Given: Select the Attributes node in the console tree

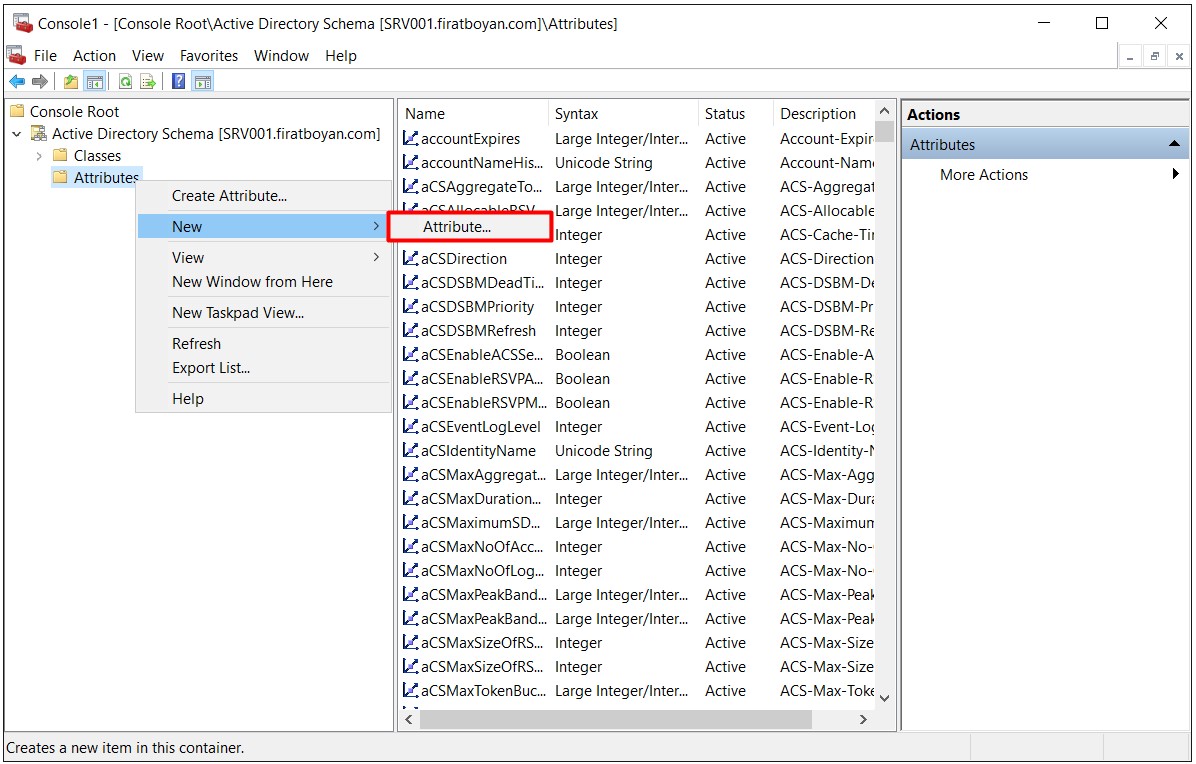Looking at the screenshot, I should 106,178.
